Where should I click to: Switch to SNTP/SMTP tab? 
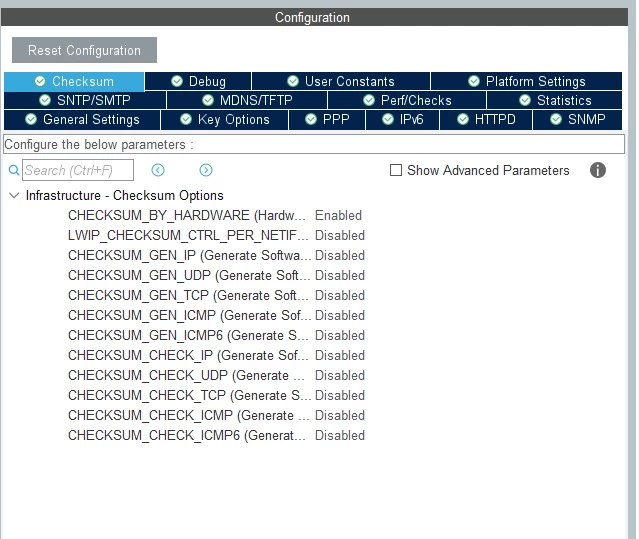pos(85,100)
